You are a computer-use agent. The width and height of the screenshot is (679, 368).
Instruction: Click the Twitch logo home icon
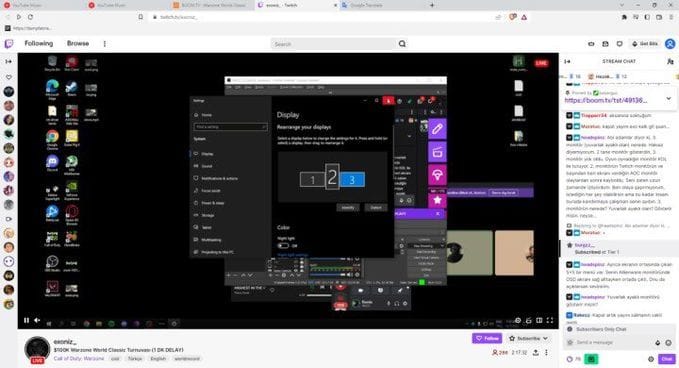coord(9,44)
